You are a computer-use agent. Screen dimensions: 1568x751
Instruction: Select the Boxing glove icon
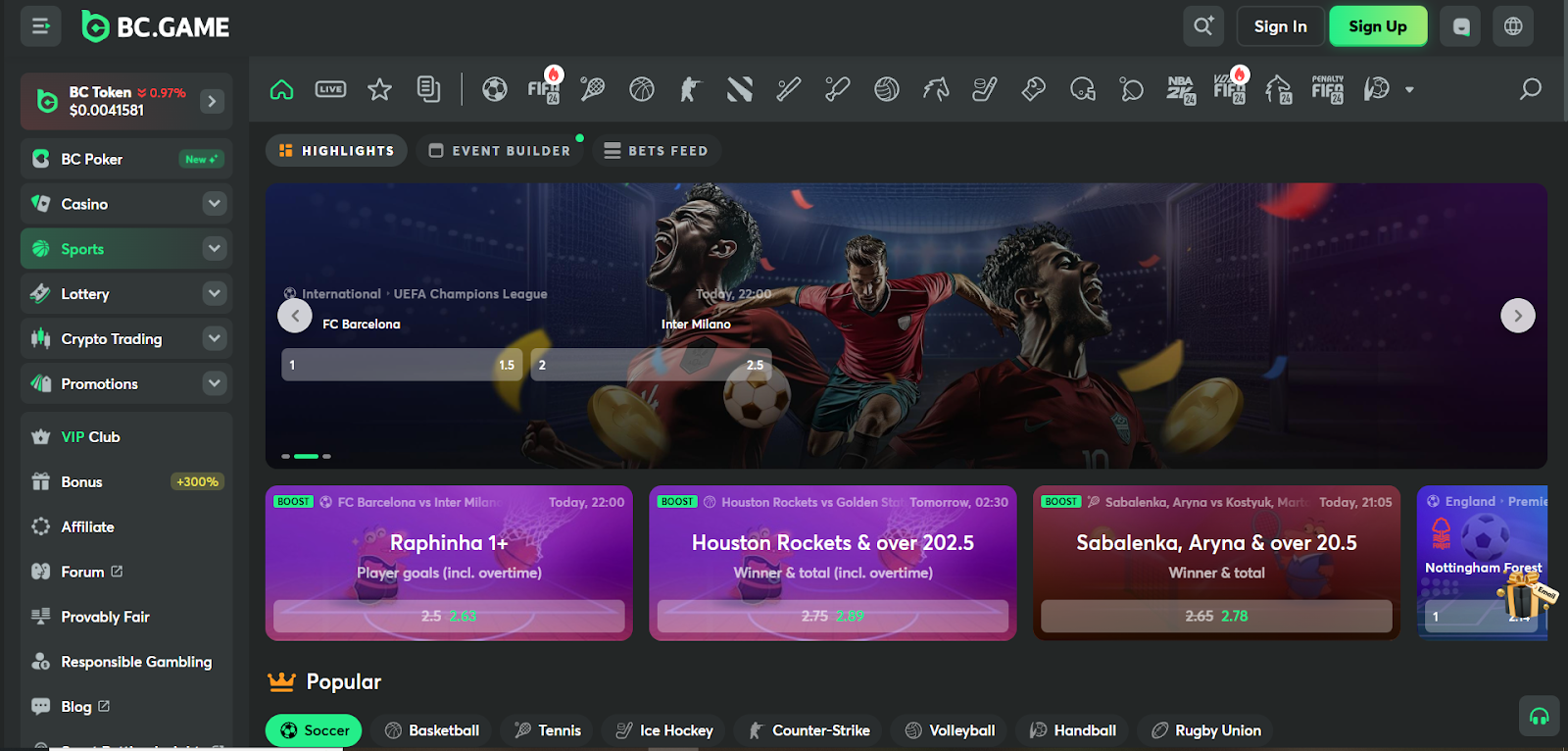[1034, 89]
